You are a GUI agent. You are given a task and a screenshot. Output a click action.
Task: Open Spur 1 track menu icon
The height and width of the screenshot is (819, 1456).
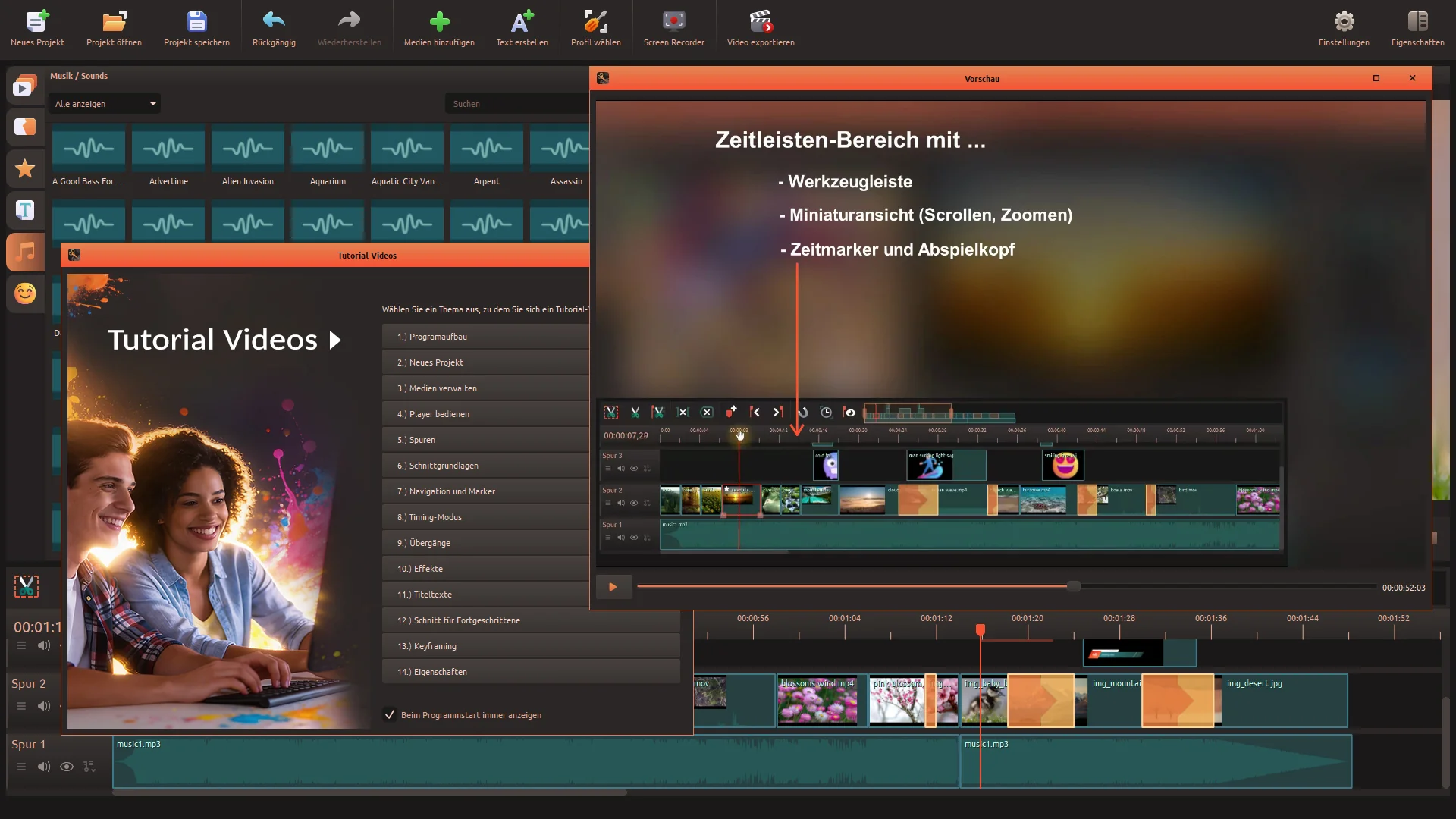pyautogui.click(x=21, y=767)
